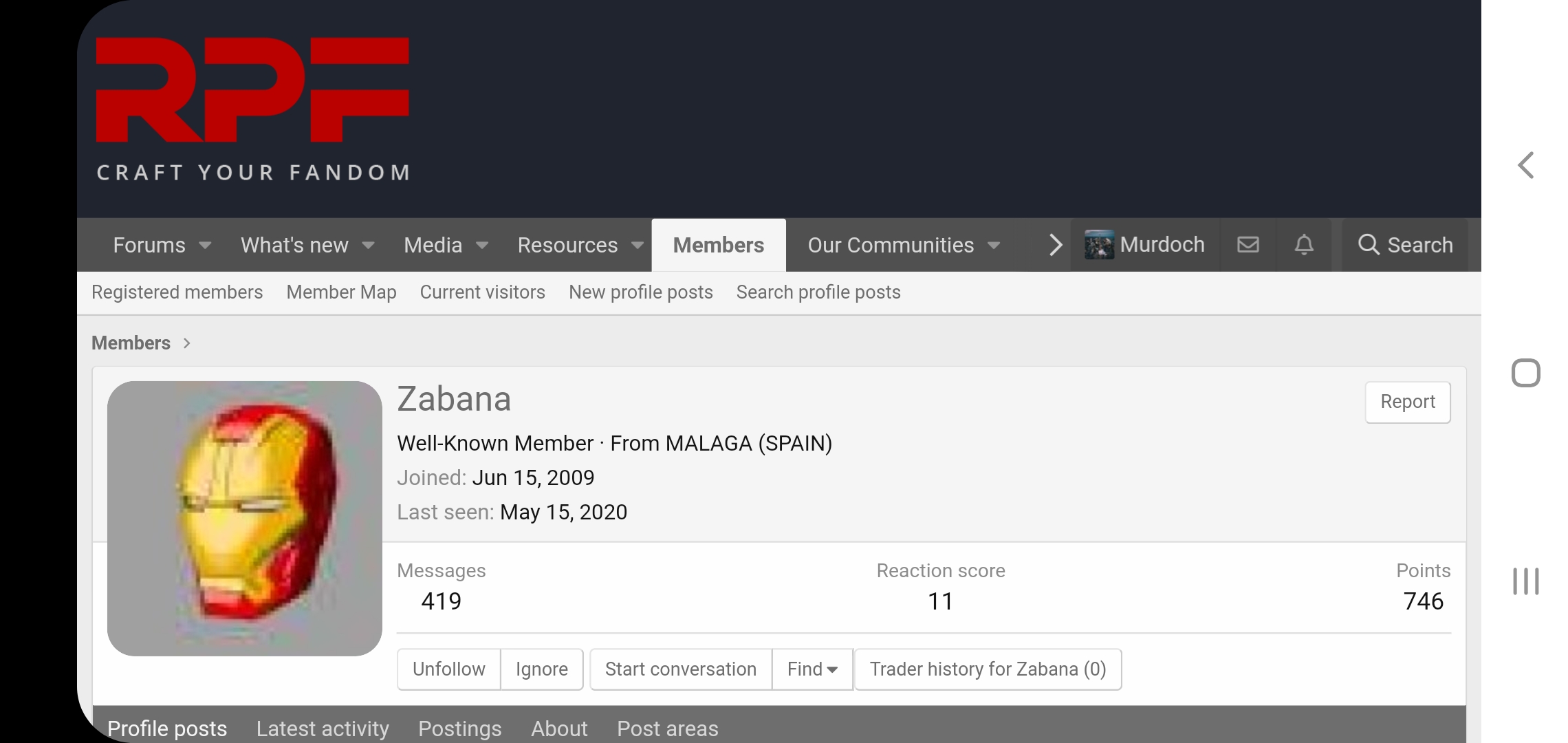Switch to the Post areas tab
Screen dimensions: 1568x743
tap(668, 728)
